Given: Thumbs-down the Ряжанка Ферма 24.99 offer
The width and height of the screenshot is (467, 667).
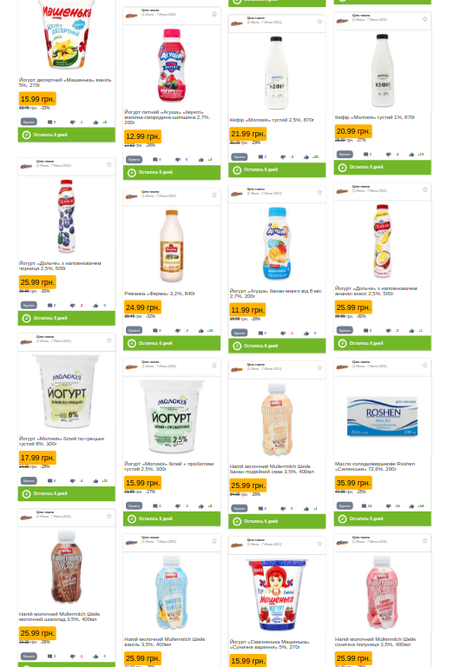Looking at the screenshot, I should click(x=178, y=331).
